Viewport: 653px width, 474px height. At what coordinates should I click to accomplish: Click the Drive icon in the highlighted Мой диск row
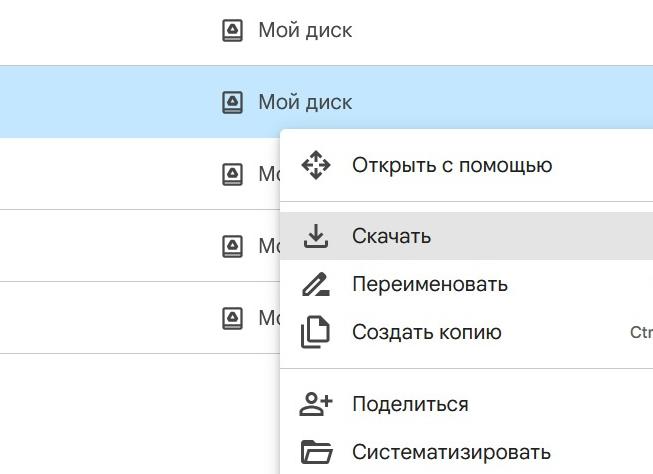coord(232,102)
